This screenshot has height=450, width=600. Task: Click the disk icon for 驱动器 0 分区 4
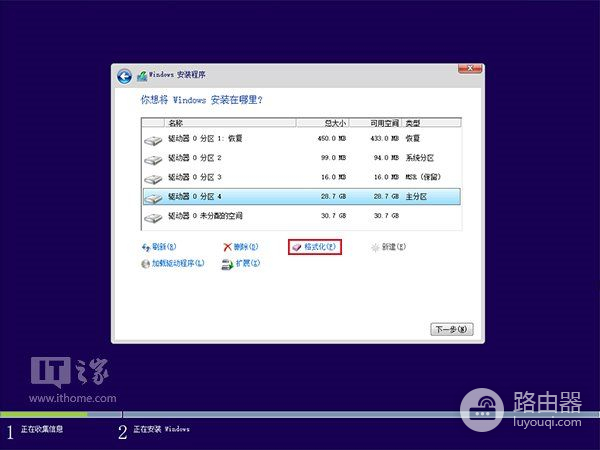(x=153, y=198)
